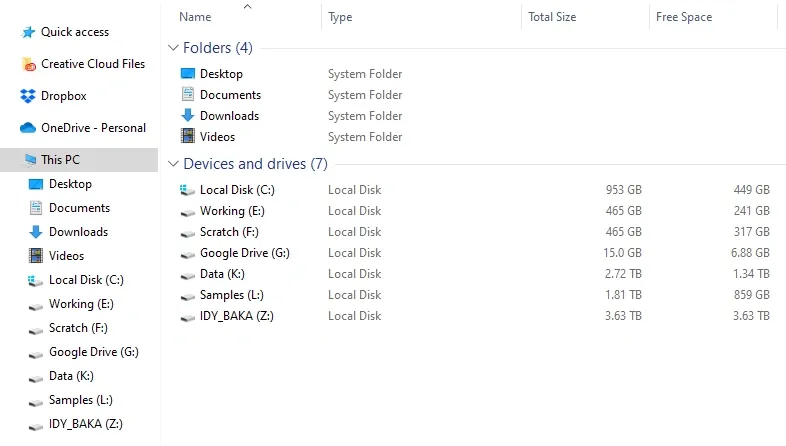This screenshot has height=446, width=786.
Task: Click the IDY_BAKA (Z:) drive icon in sidebar
Action: [36, 426]
